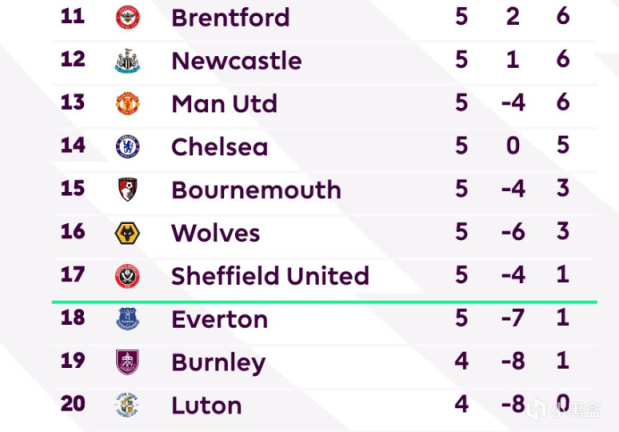The height and width of the screenshot is (432, 619).
Task: Click the Chelsea club crest
Action: 128,147
